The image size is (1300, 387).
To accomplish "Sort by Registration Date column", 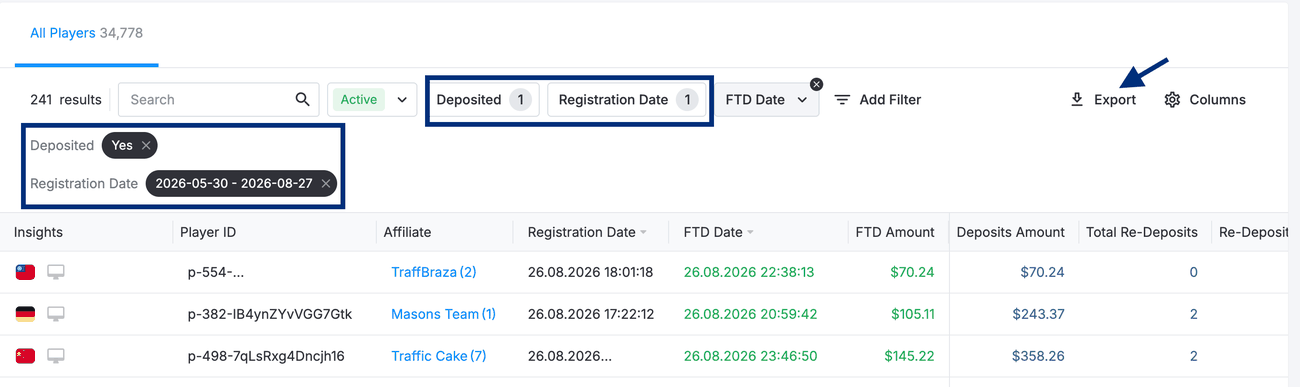I will (x=587, y=232).
